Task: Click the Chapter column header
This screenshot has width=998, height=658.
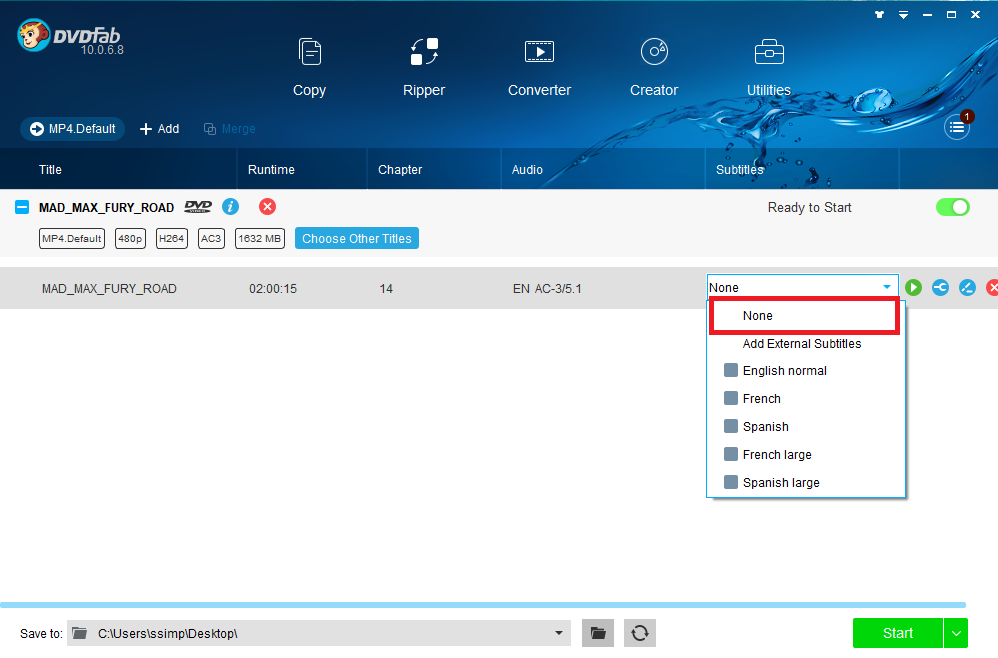Action: [x=400, y=170]
